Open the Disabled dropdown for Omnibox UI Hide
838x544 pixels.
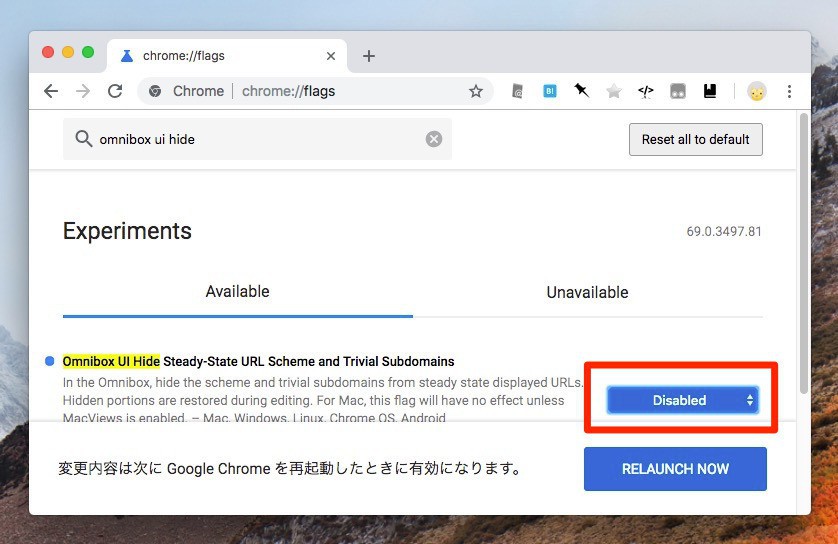tap(683, 400)
